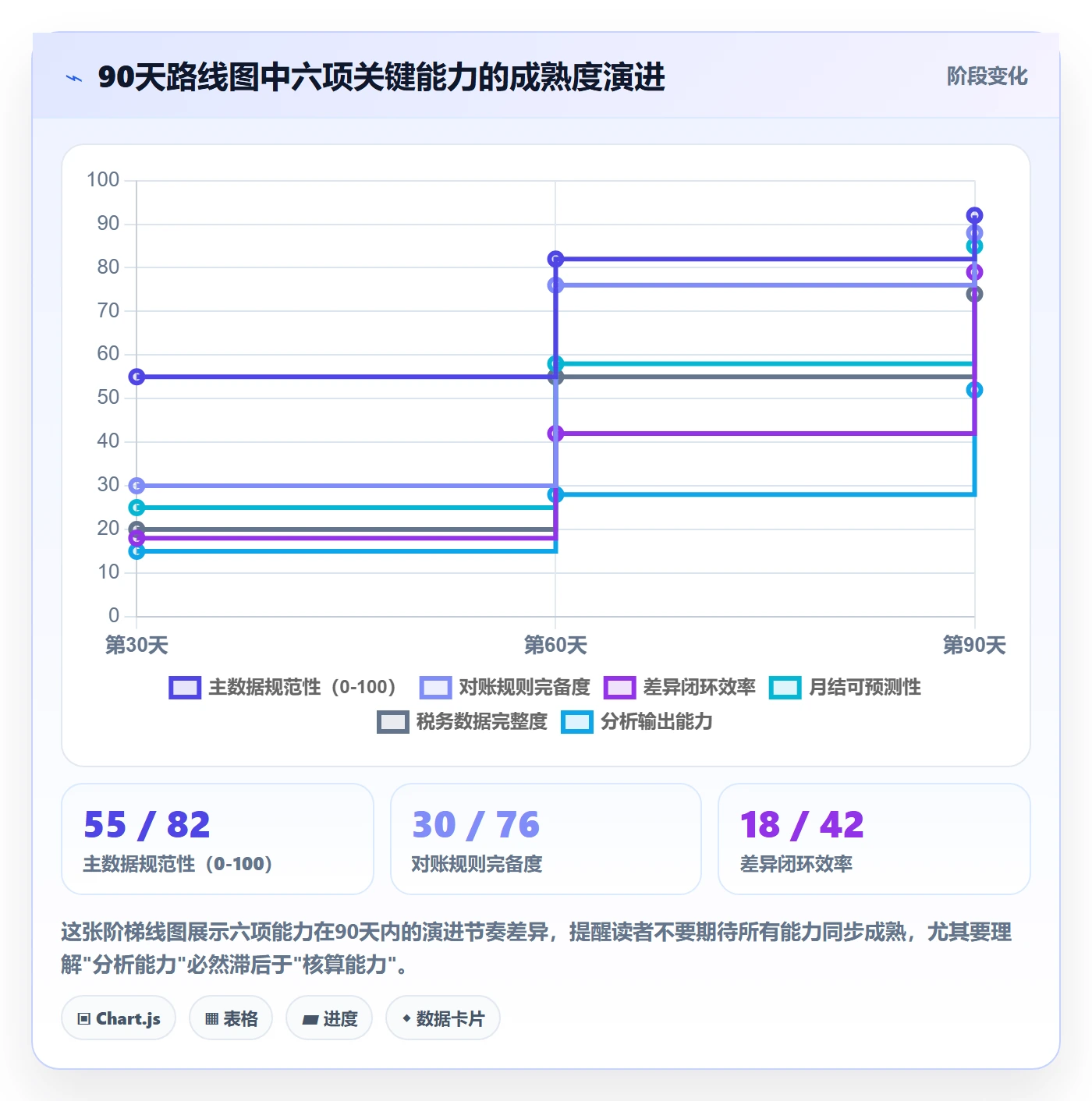Toggle the 对账规则完备度 legend item

pyautogui.click(x=505, y=687)
